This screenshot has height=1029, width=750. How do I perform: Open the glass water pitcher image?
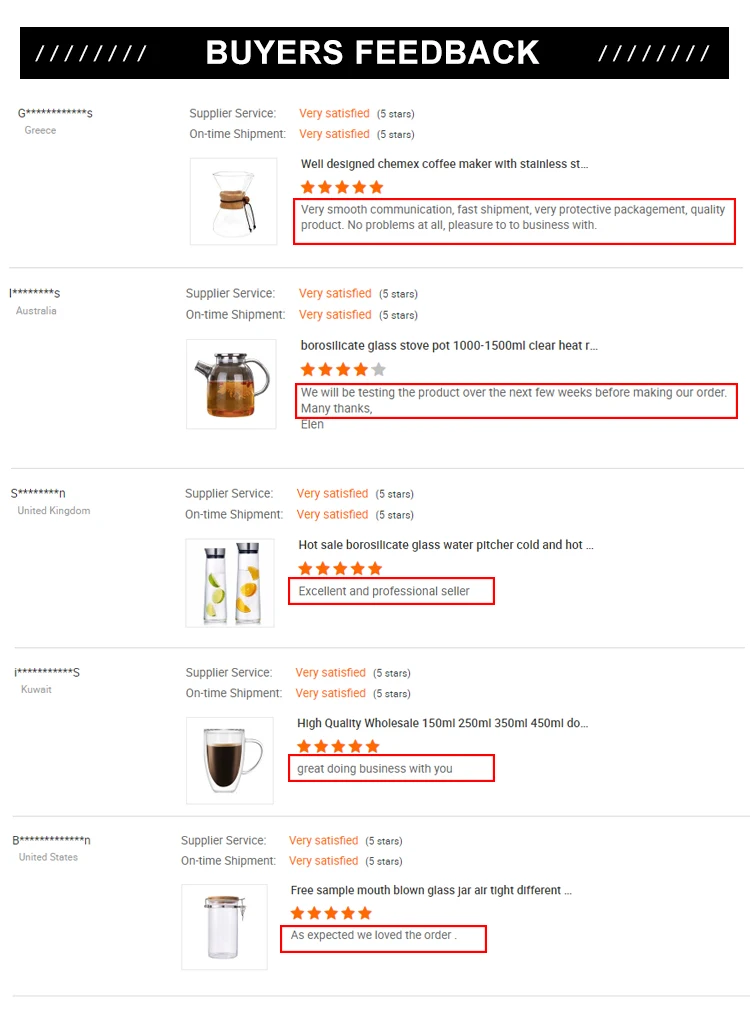point(229,583)
